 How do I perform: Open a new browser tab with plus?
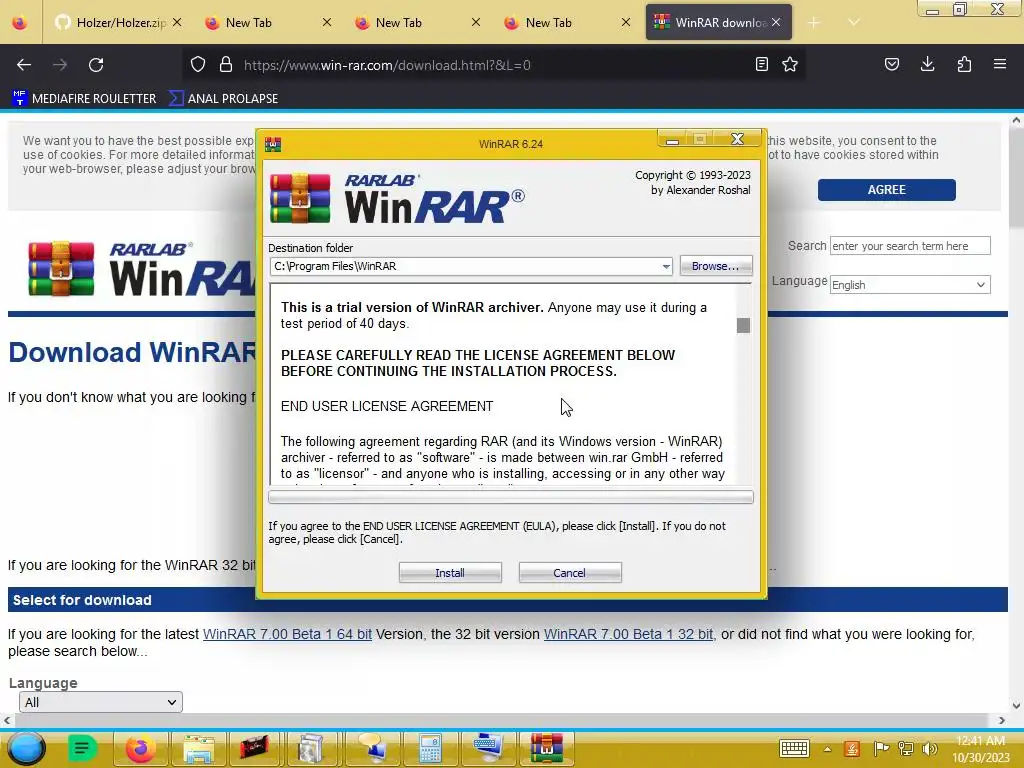(814, 23)
